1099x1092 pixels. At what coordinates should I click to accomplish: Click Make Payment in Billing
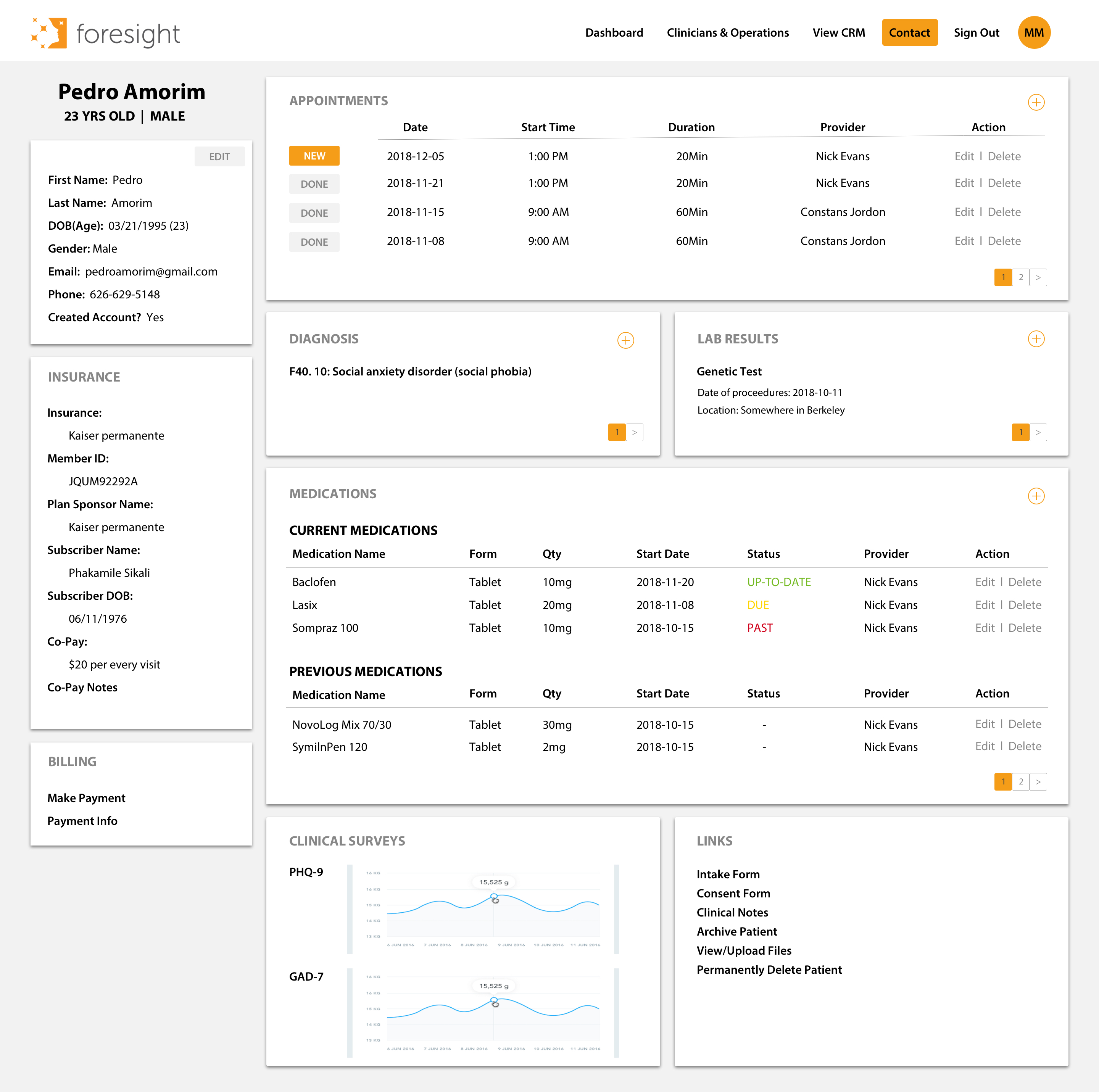tap(87, 798)
